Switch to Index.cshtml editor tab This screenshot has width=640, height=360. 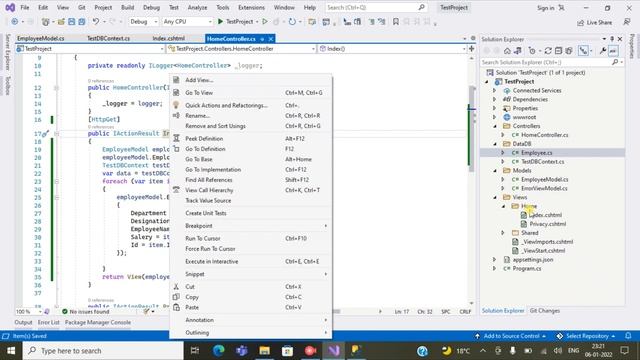click(169, 38)
